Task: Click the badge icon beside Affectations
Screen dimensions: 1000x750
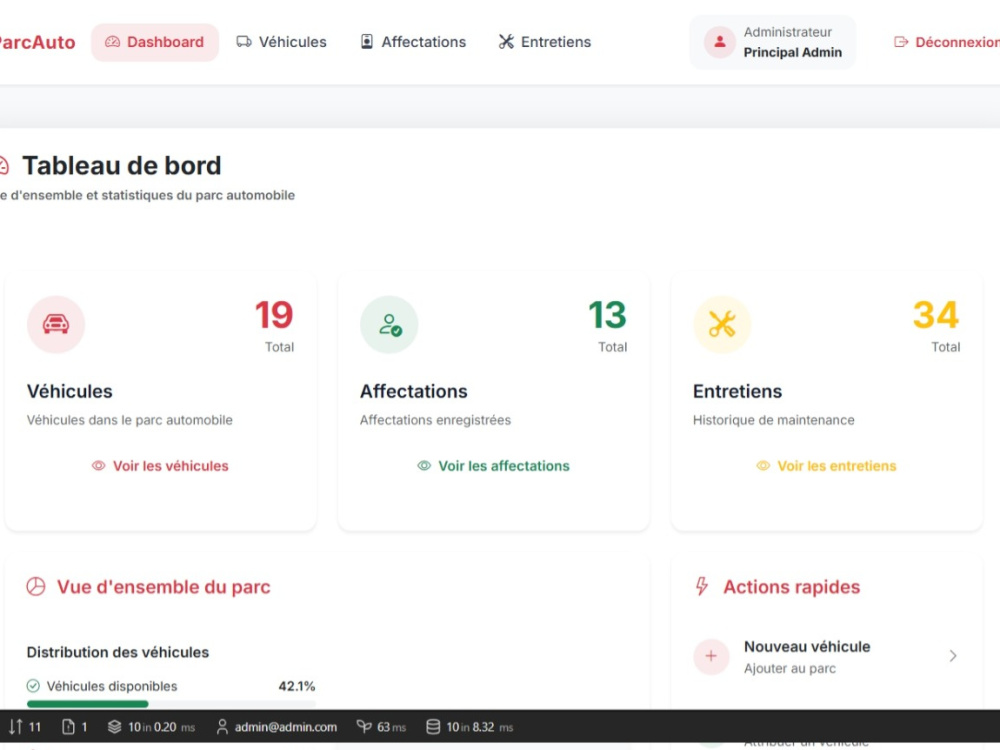Action: 367,42
